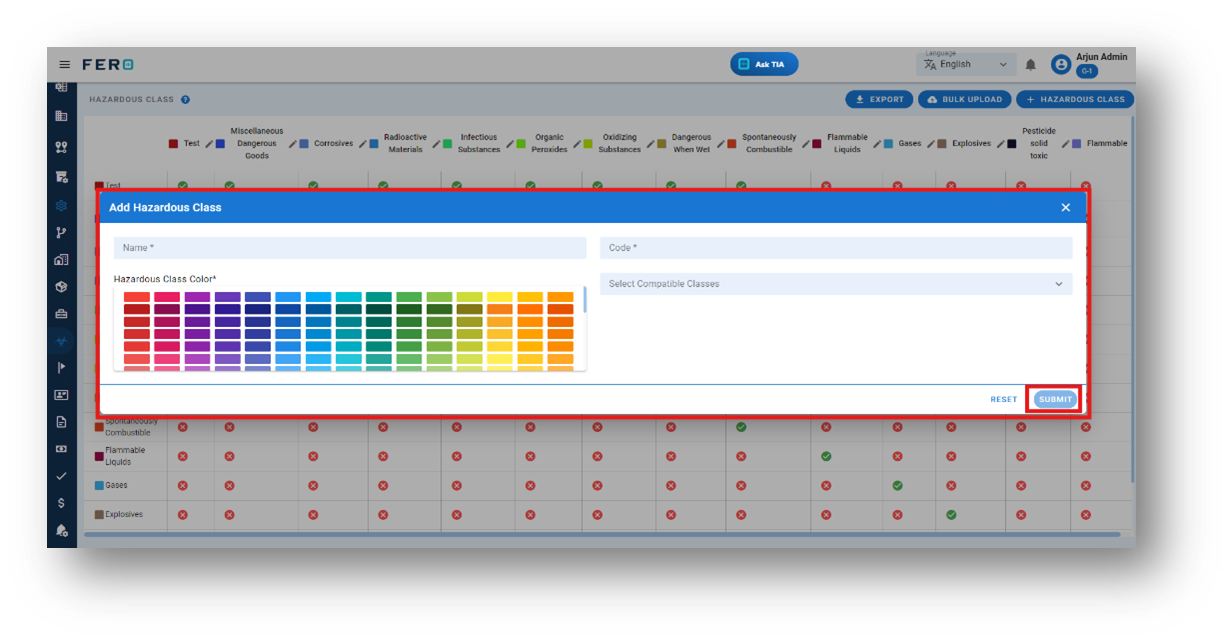Open the Arjun Admin profile avatar
Viewport: 1231px width, 643px height.
(1061, 65)
